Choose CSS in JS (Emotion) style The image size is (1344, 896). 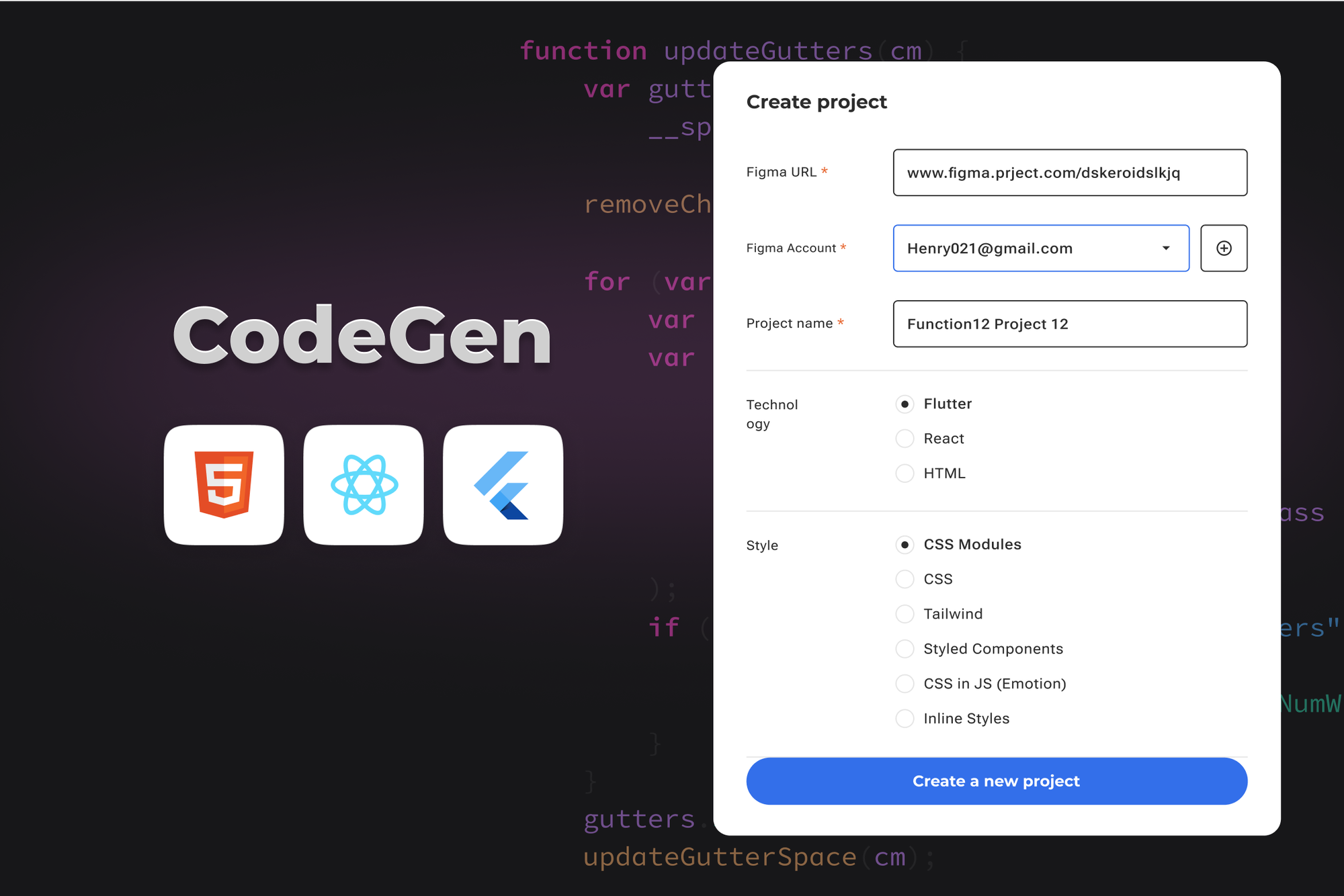(905, 684)
